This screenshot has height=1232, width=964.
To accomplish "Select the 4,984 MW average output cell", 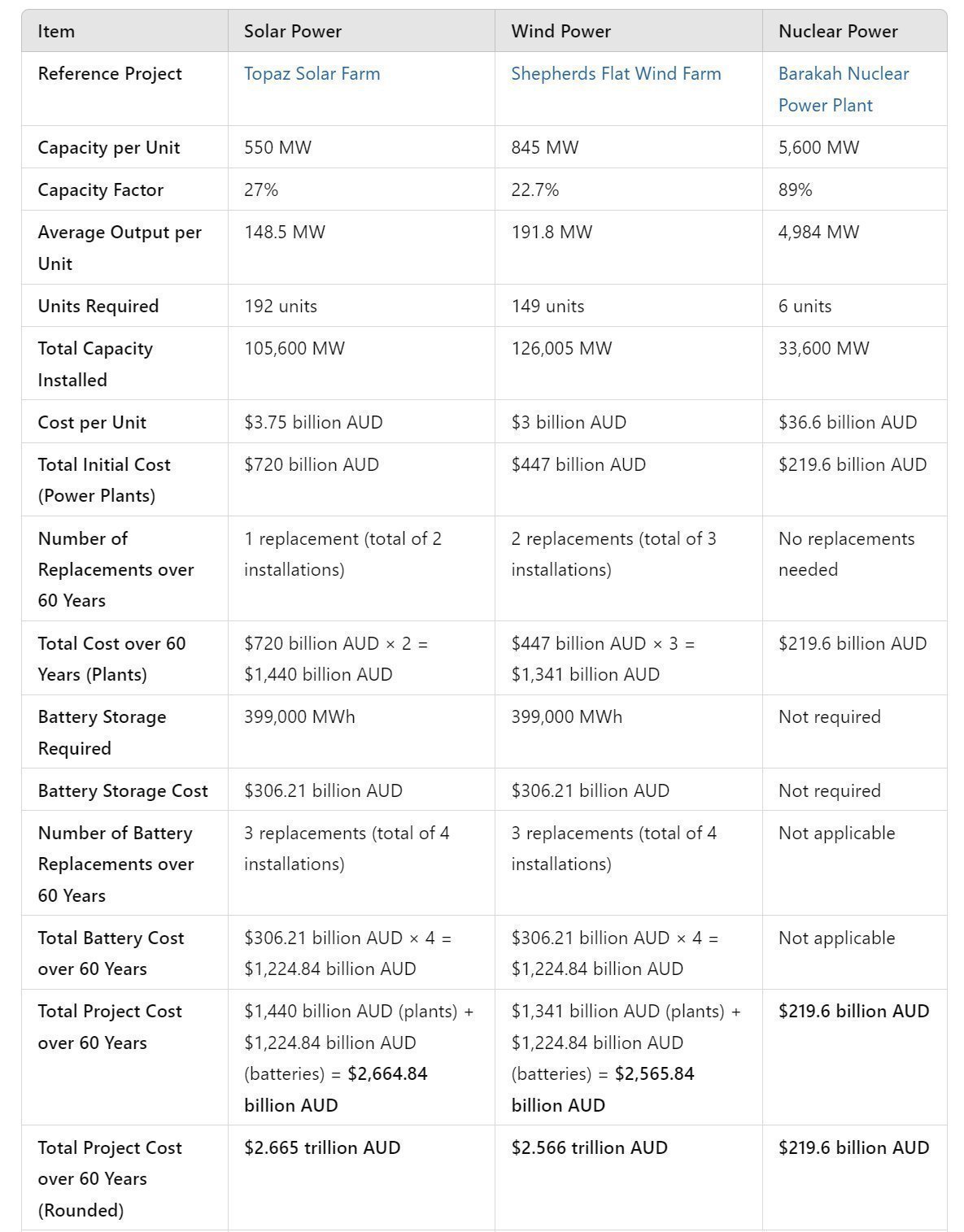I will coord(818,233).
